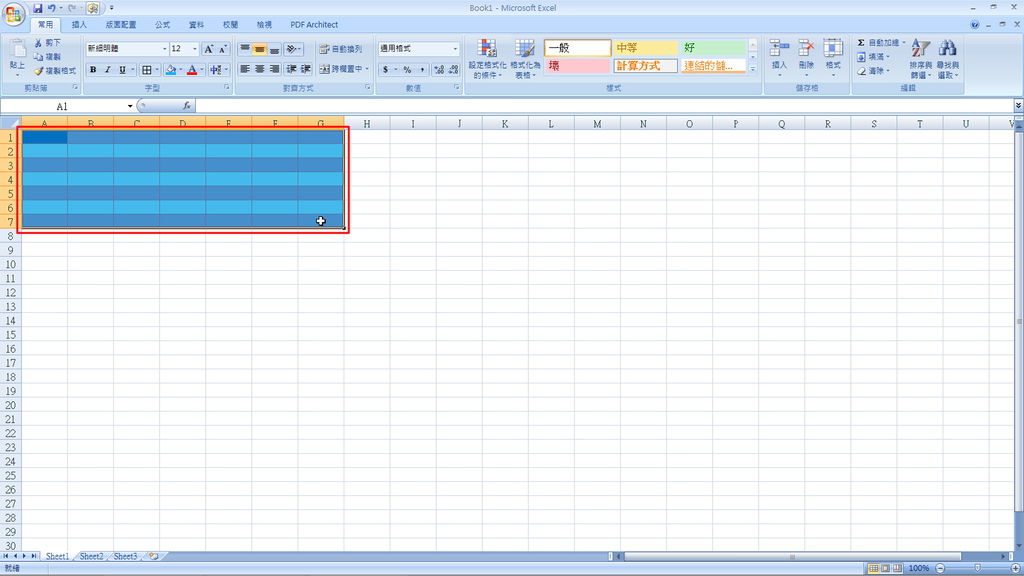Decrease indent in alignment group

pos(291,69)
